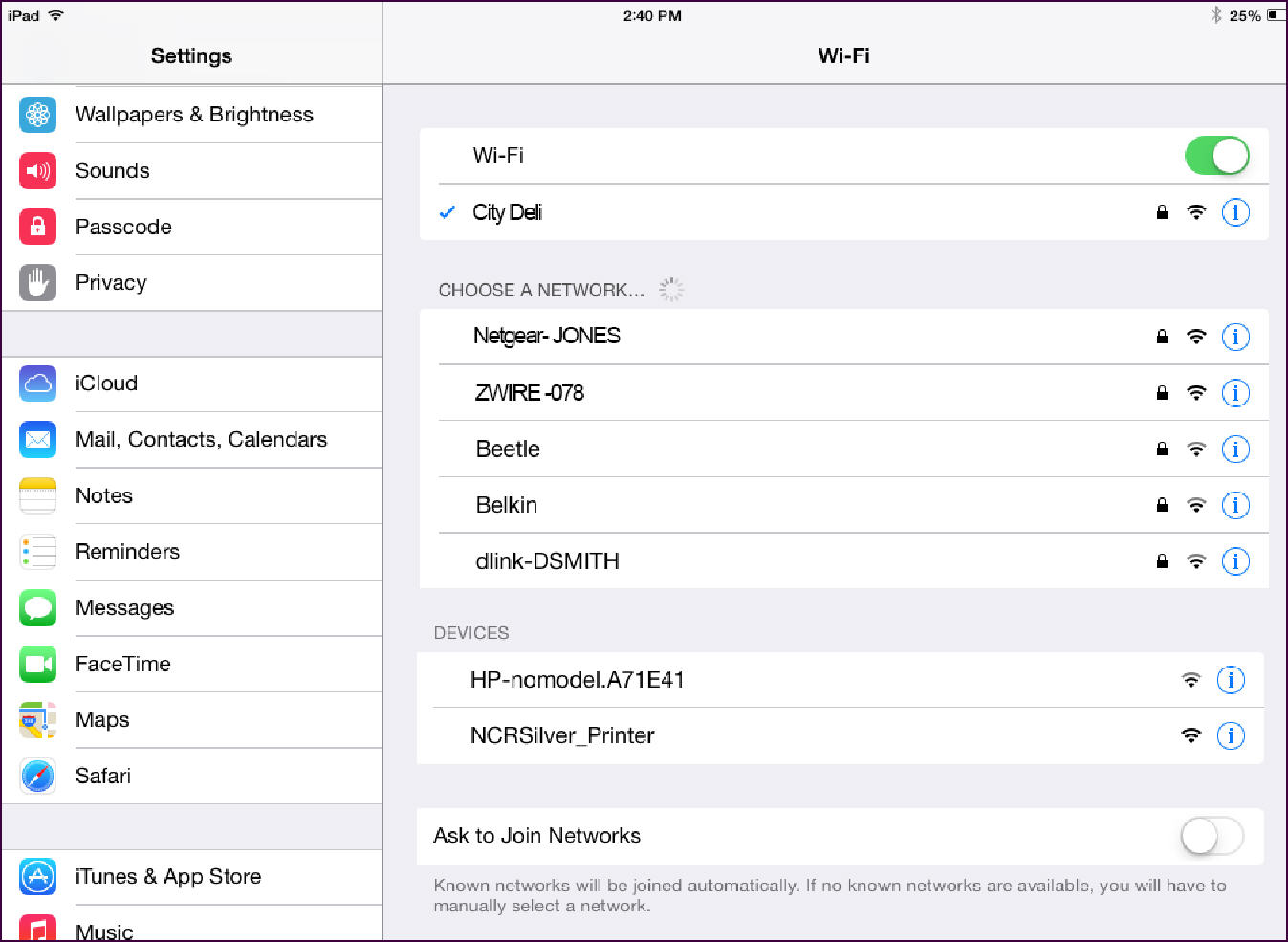Tap the iCloud cloud icon
This screenshot has height=942, width=1288.
37,383
